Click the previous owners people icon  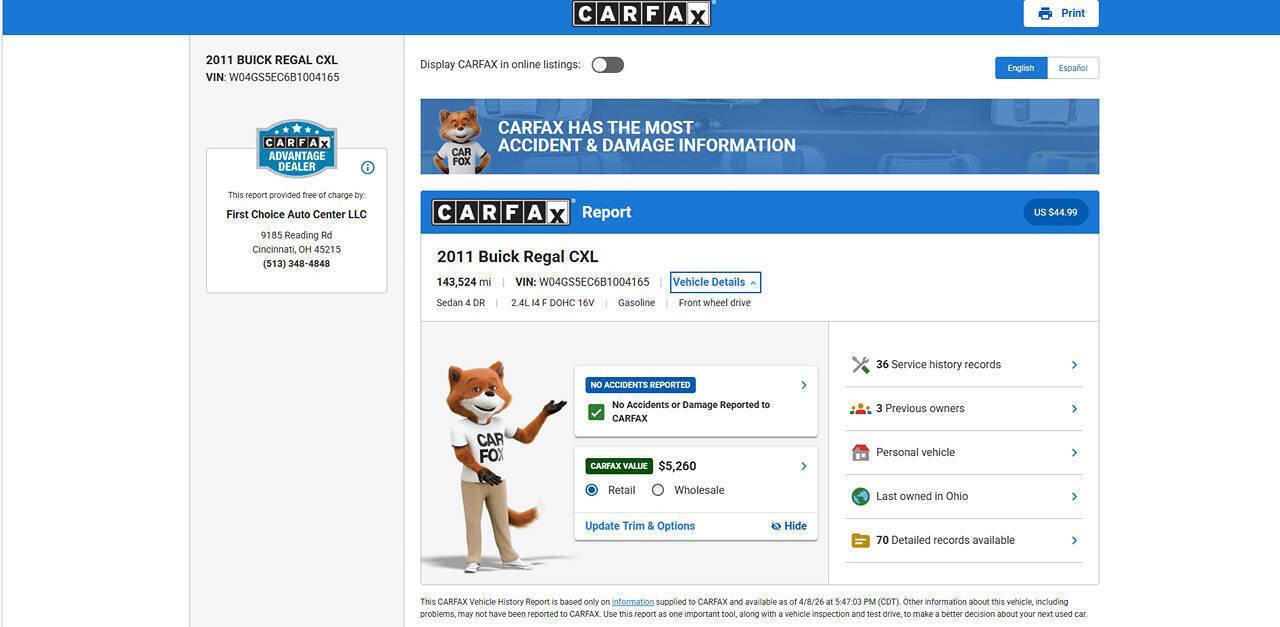(860, 409)
